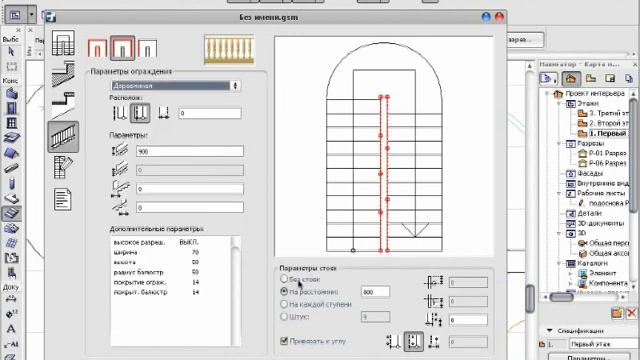Switch Navigator to Project Map view

click(x=571, y=78)
